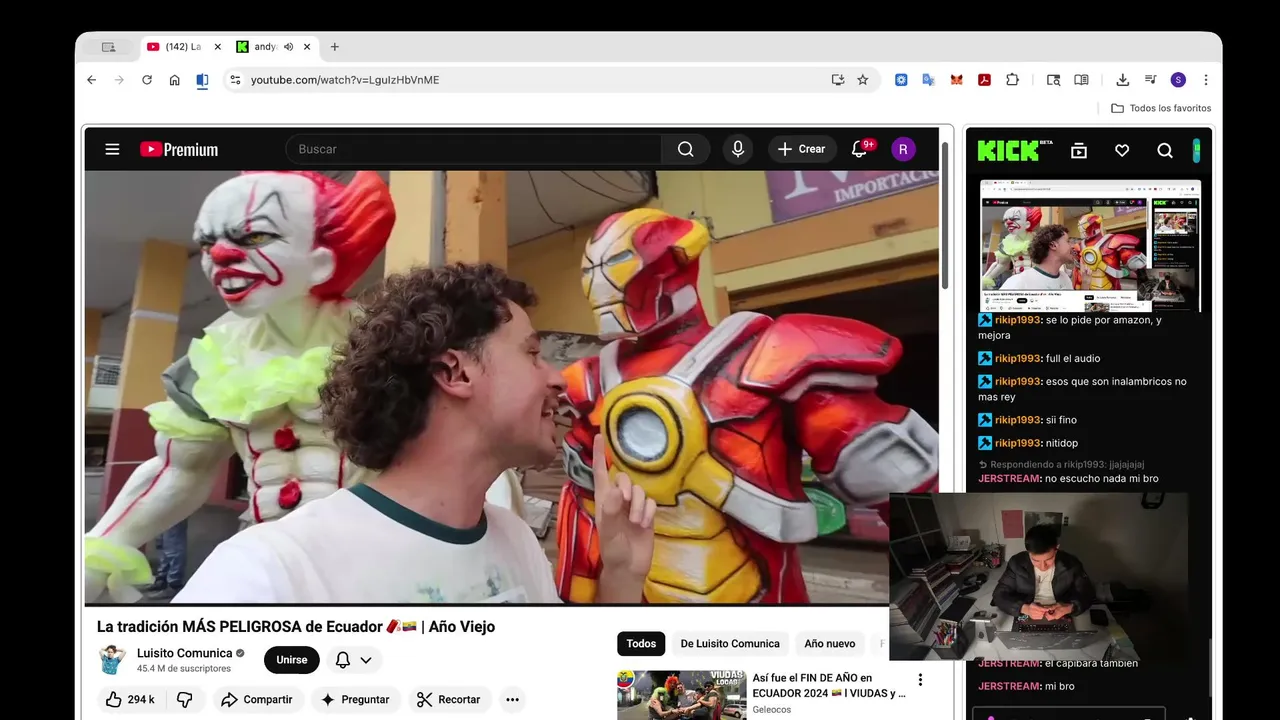Open the MetaMask fox extension
Viewport: 1280px width, 720px height.
tap(957, 80)
